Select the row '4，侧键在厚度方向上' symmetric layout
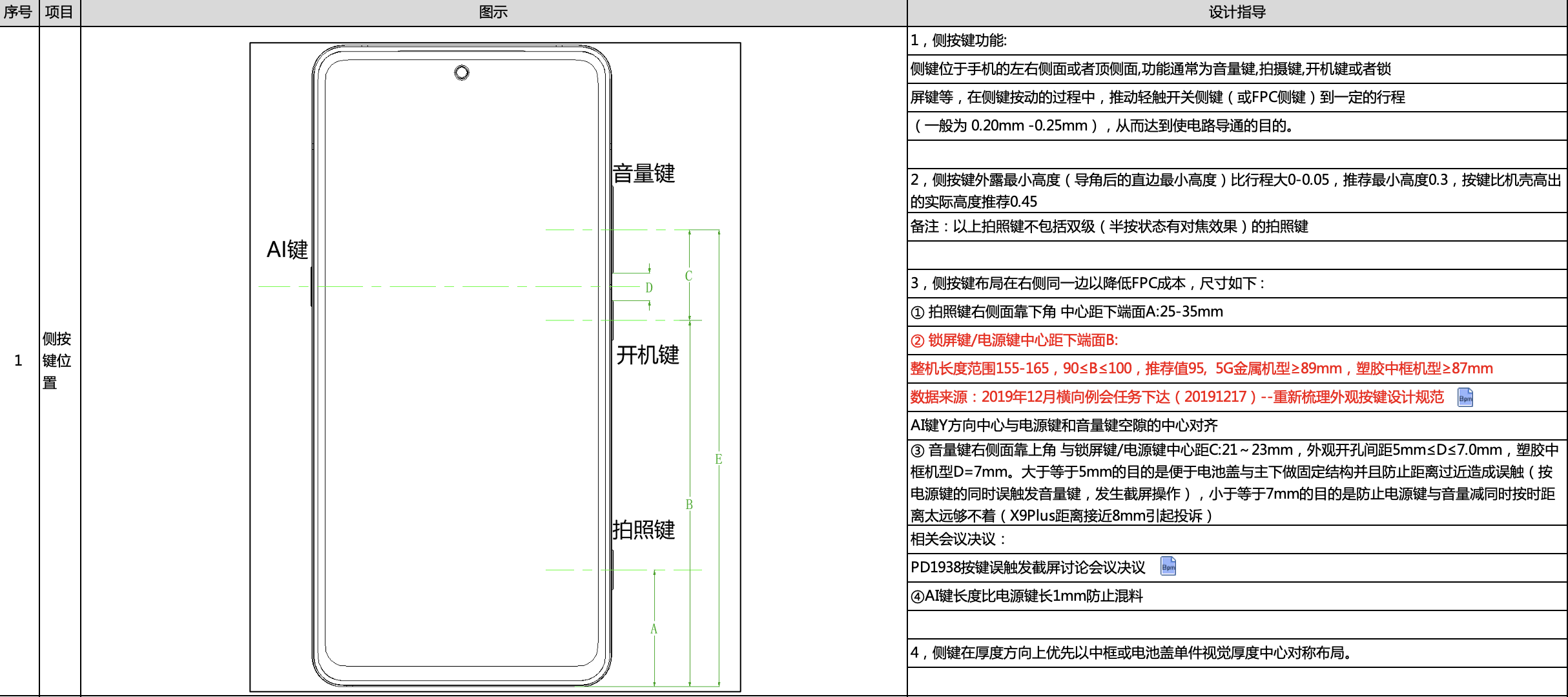Screen dimensions: 1568x697 click(x=1237, y=653)
